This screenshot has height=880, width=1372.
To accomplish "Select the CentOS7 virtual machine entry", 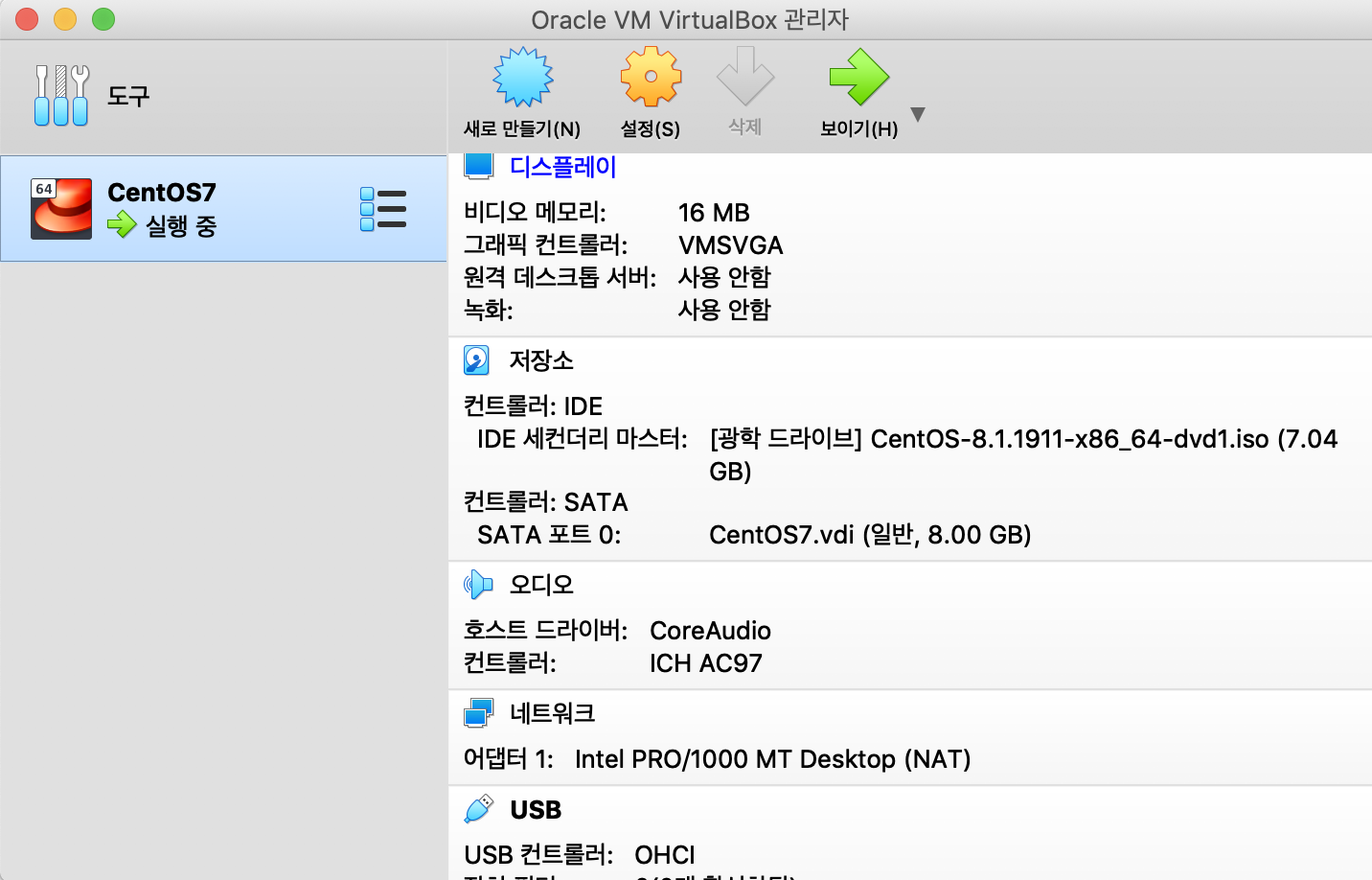I will pos(223,208).
